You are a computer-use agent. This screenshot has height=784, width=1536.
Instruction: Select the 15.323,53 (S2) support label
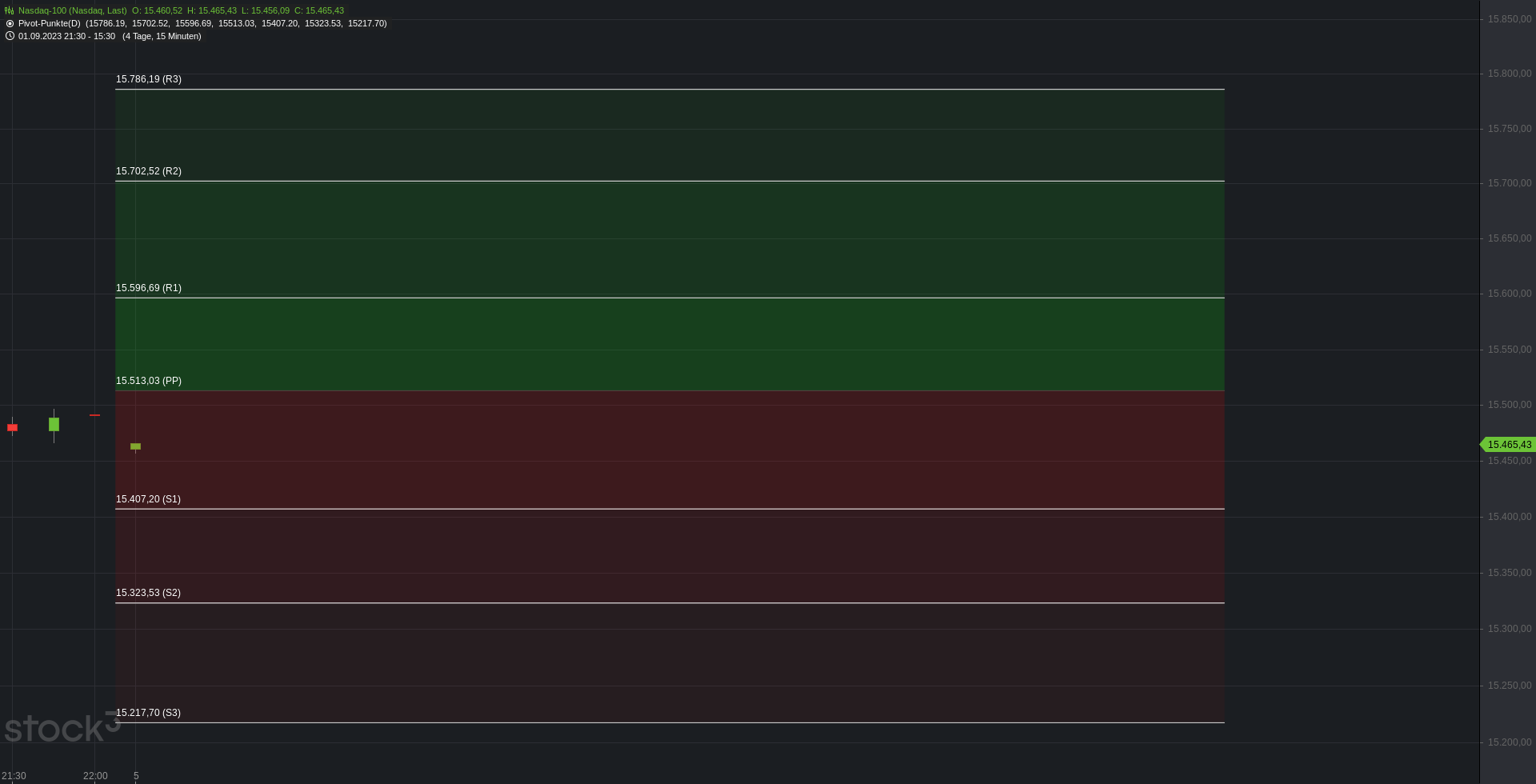tap(148, 593)
